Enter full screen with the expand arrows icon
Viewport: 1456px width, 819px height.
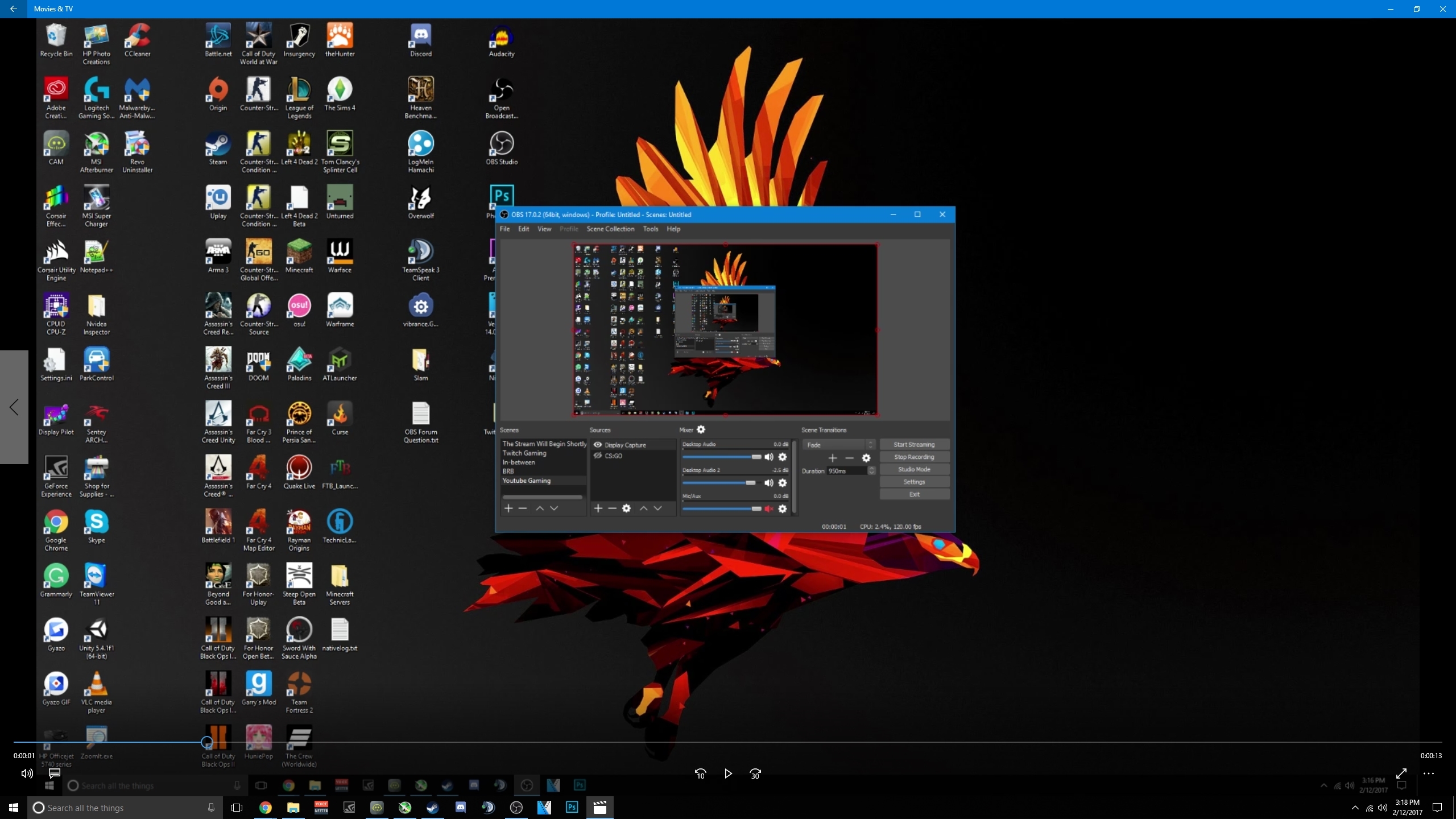1401,773
